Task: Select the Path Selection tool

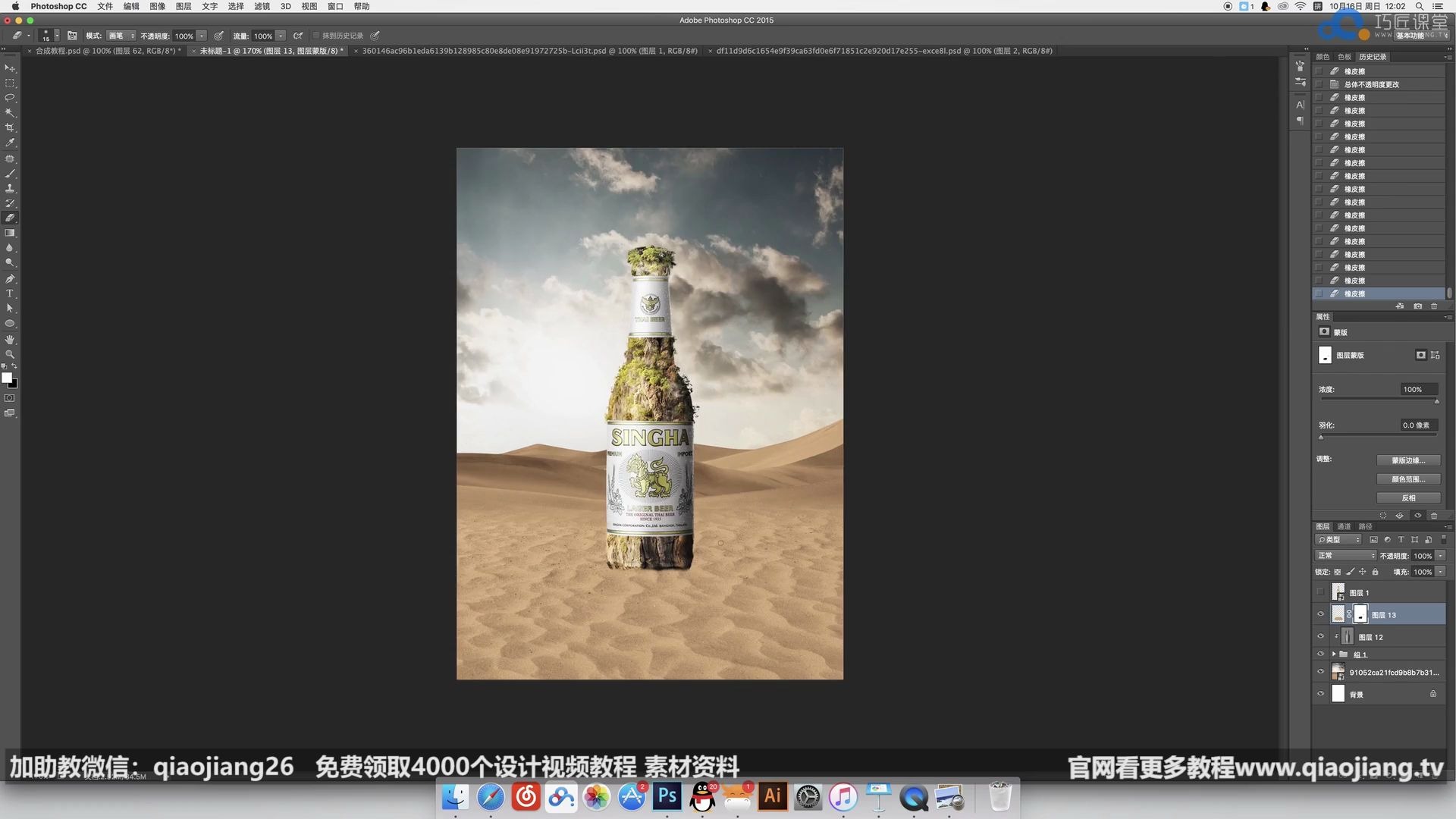Action: [x=10, y=309]
